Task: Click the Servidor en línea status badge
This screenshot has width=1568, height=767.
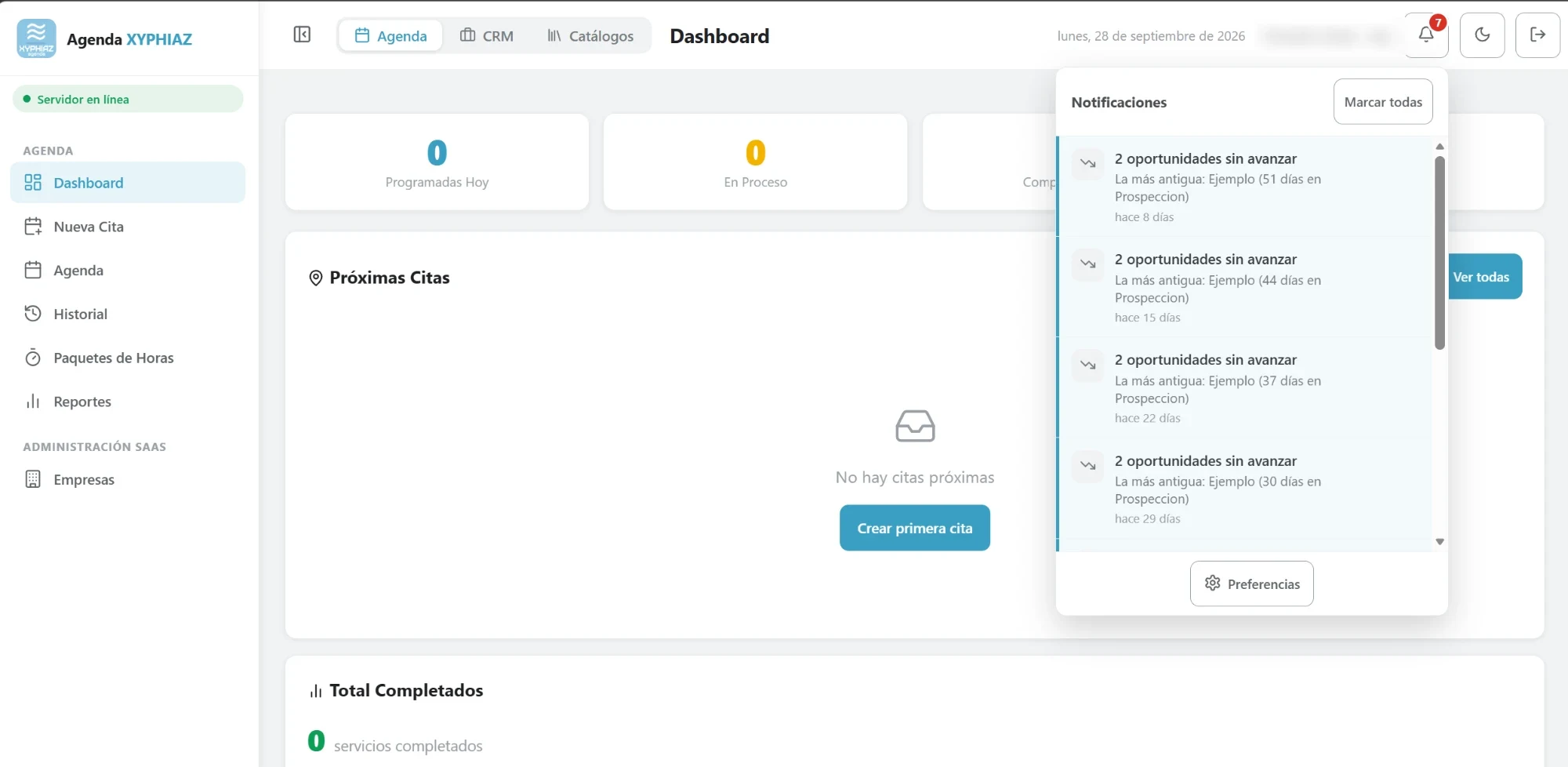Action: 128,99
